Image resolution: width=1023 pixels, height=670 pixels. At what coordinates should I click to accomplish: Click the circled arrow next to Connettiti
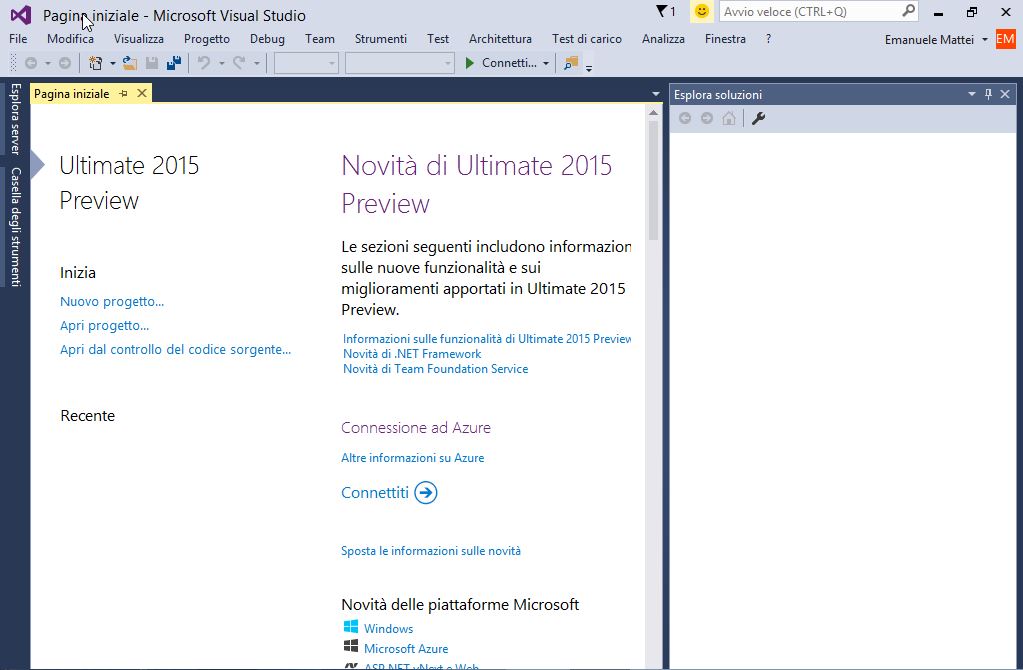426,493
